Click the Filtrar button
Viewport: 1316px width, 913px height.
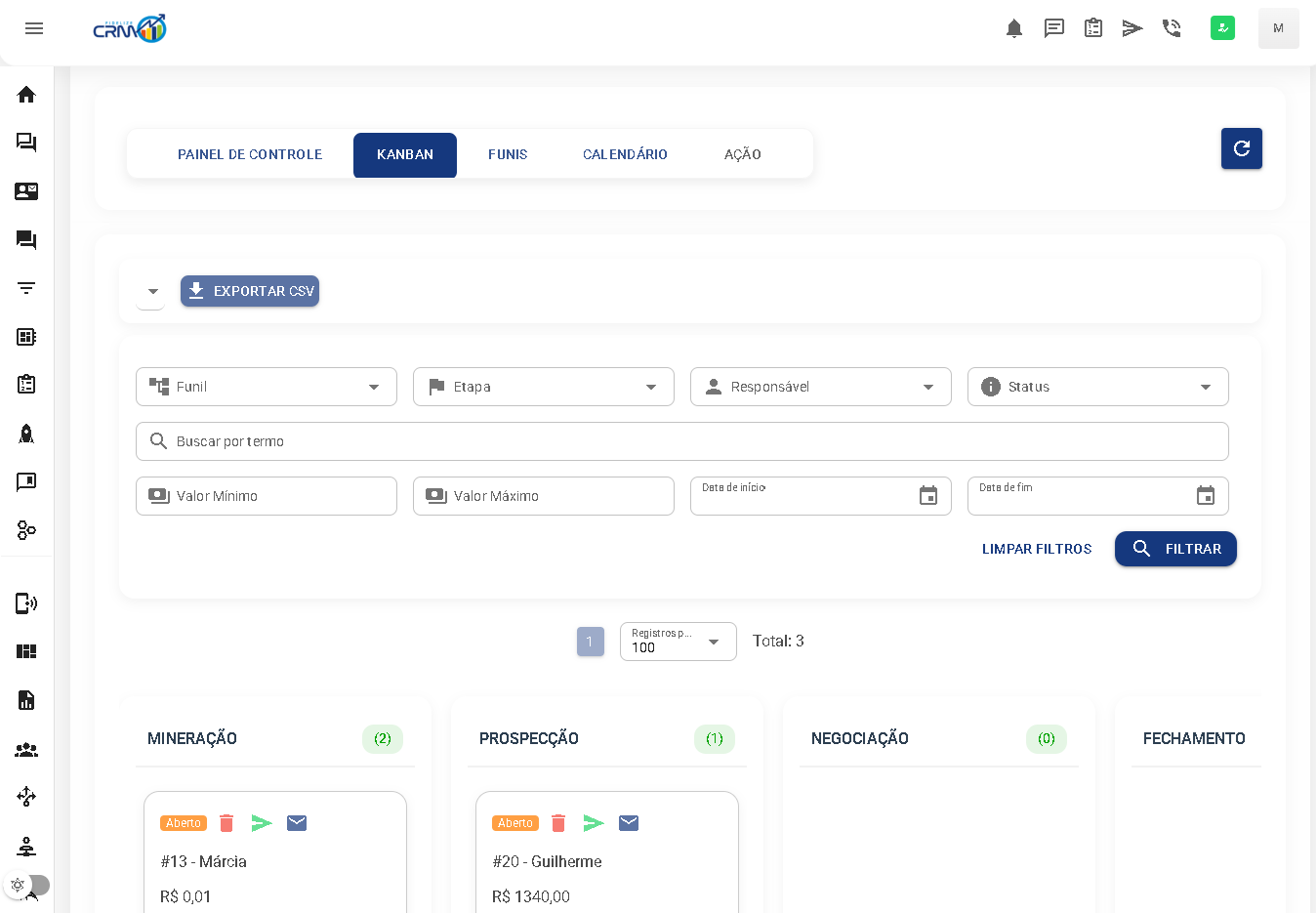[x=1175, y=549]
